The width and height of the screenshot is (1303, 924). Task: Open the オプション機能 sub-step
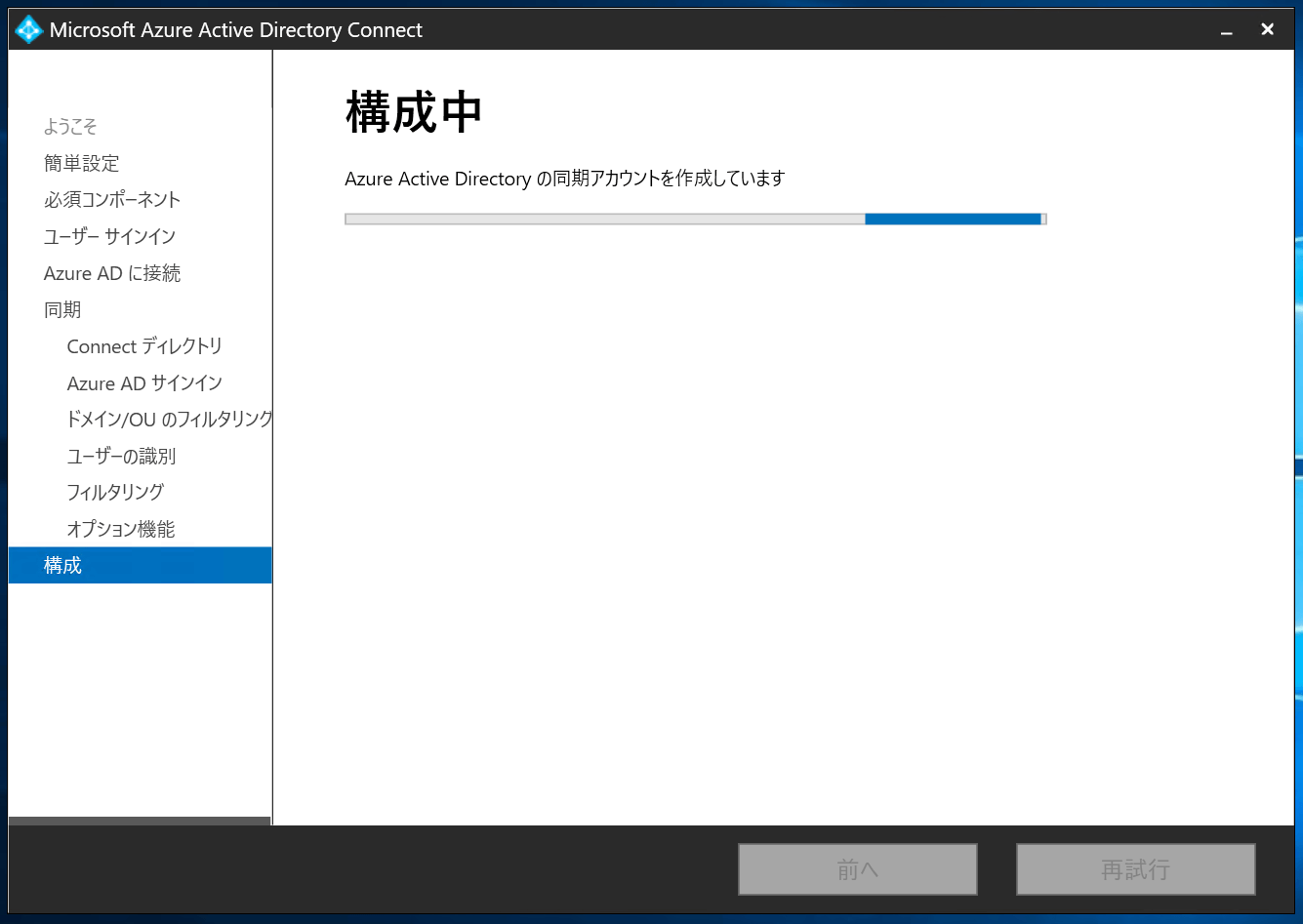click(121, 529)
